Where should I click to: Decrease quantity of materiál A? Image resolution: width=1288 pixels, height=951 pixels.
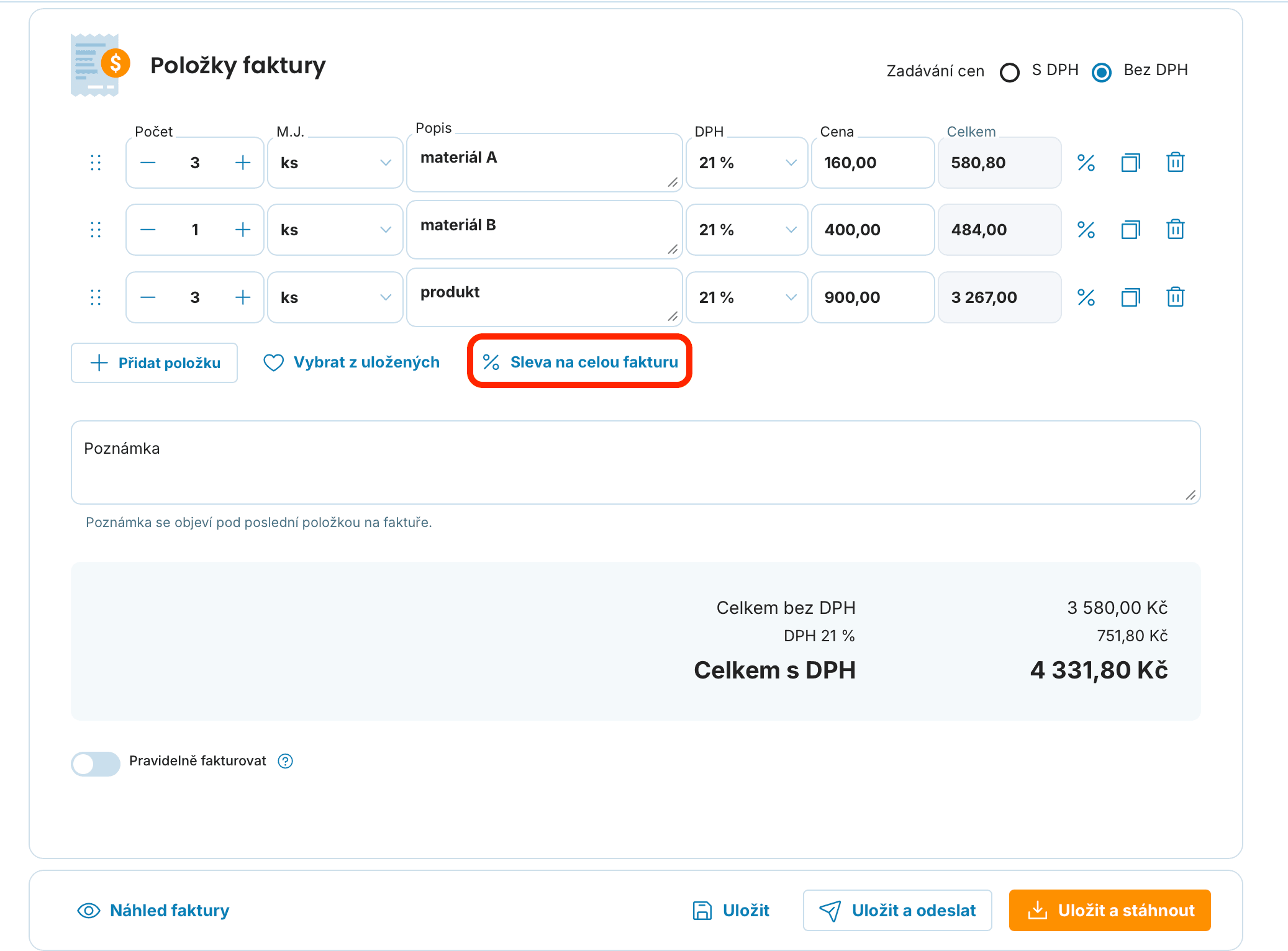pyautogui.click(x=148, y=163)
